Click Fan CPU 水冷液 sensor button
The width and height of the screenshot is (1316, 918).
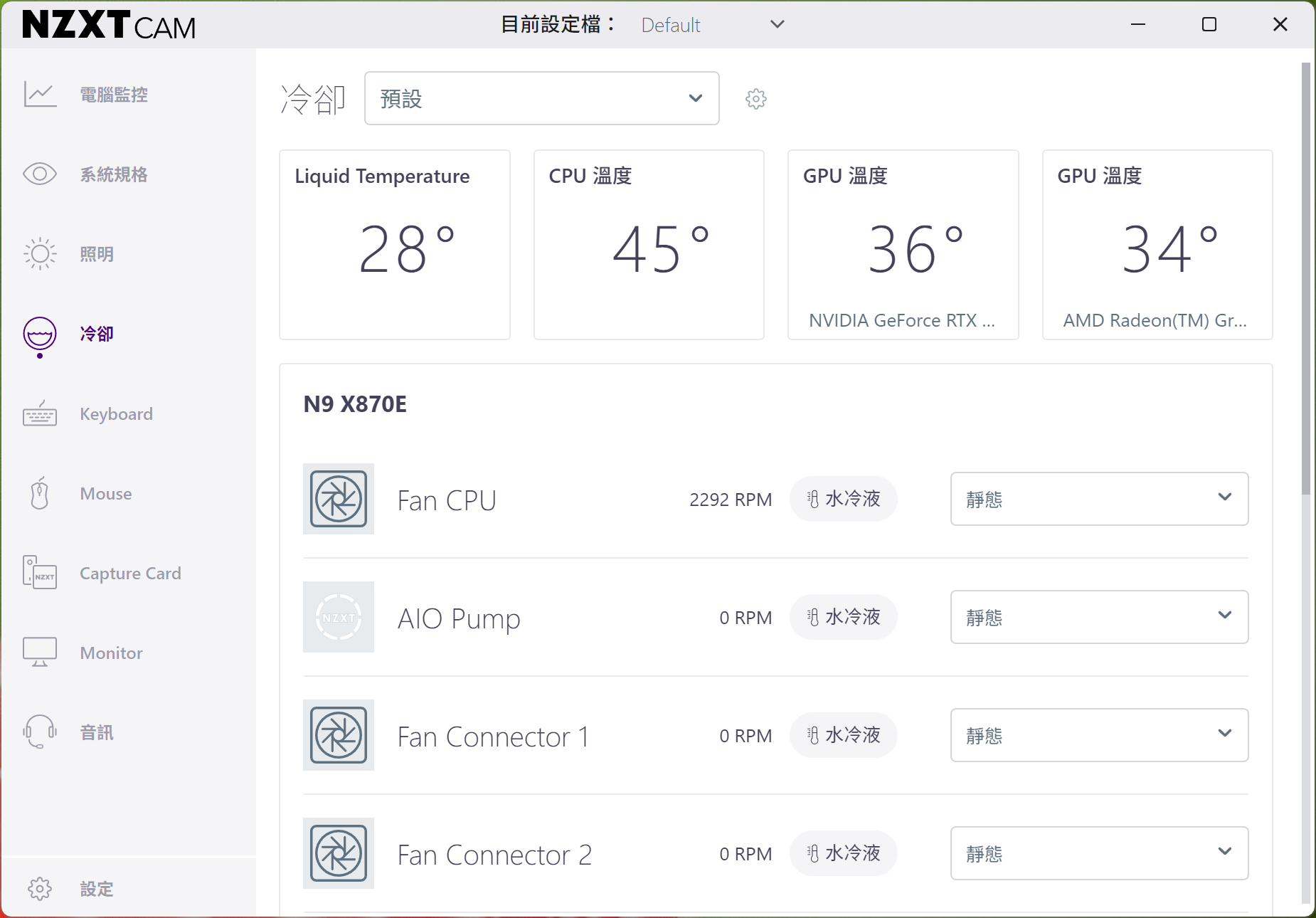[844, 499]
